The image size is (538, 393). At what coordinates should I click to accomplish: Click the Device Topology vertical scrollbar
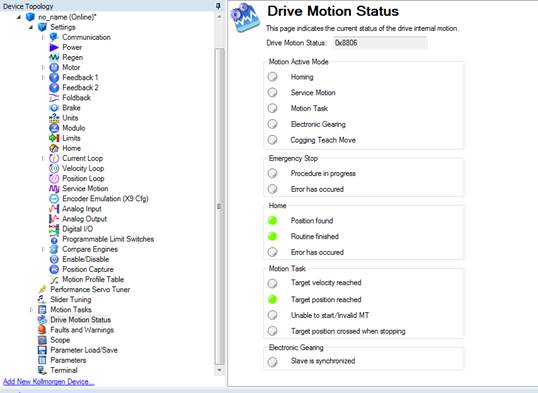click(x=220, y=206)
